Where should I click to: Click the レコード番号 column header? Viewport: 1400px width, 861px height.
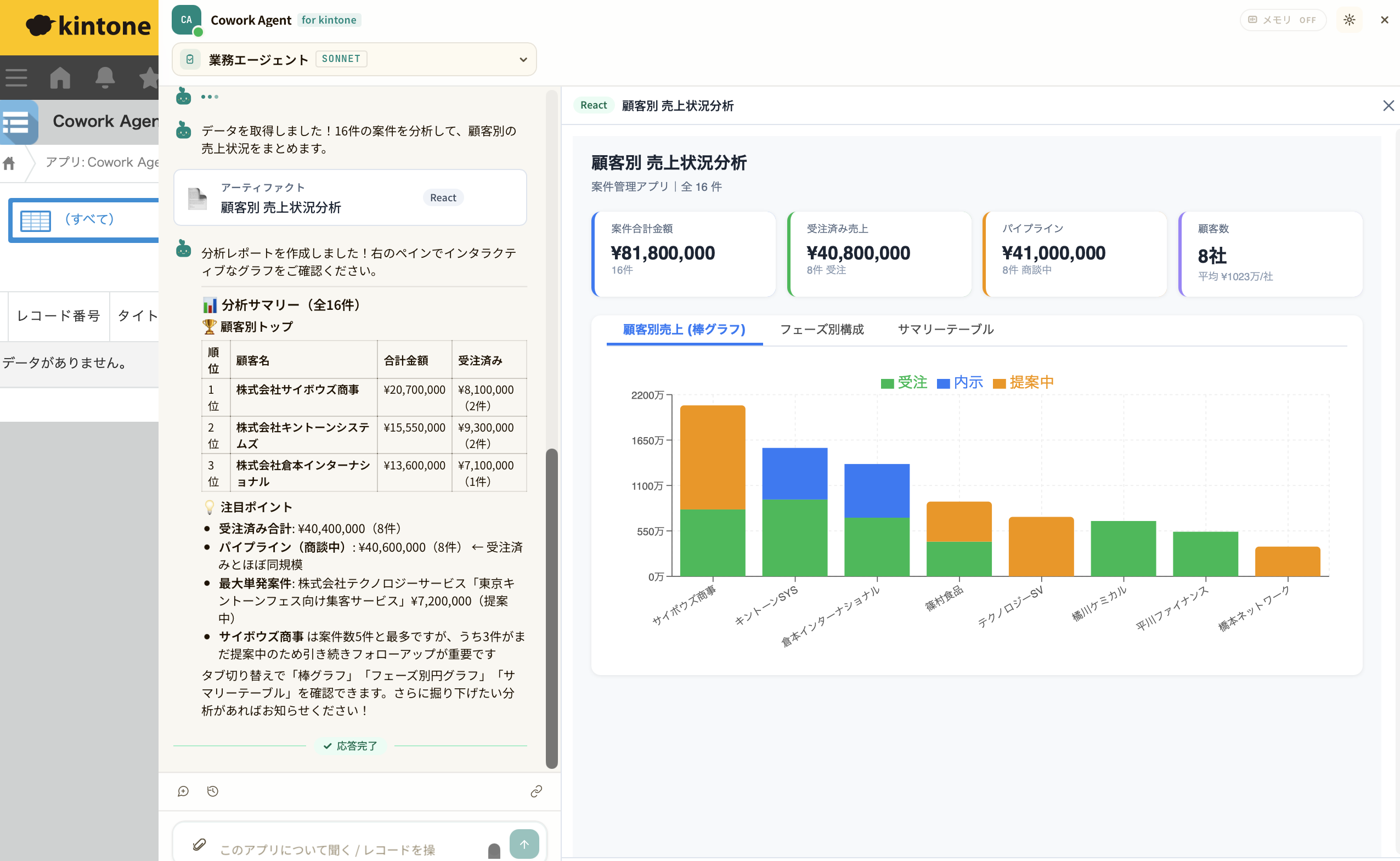coord(59,316)
